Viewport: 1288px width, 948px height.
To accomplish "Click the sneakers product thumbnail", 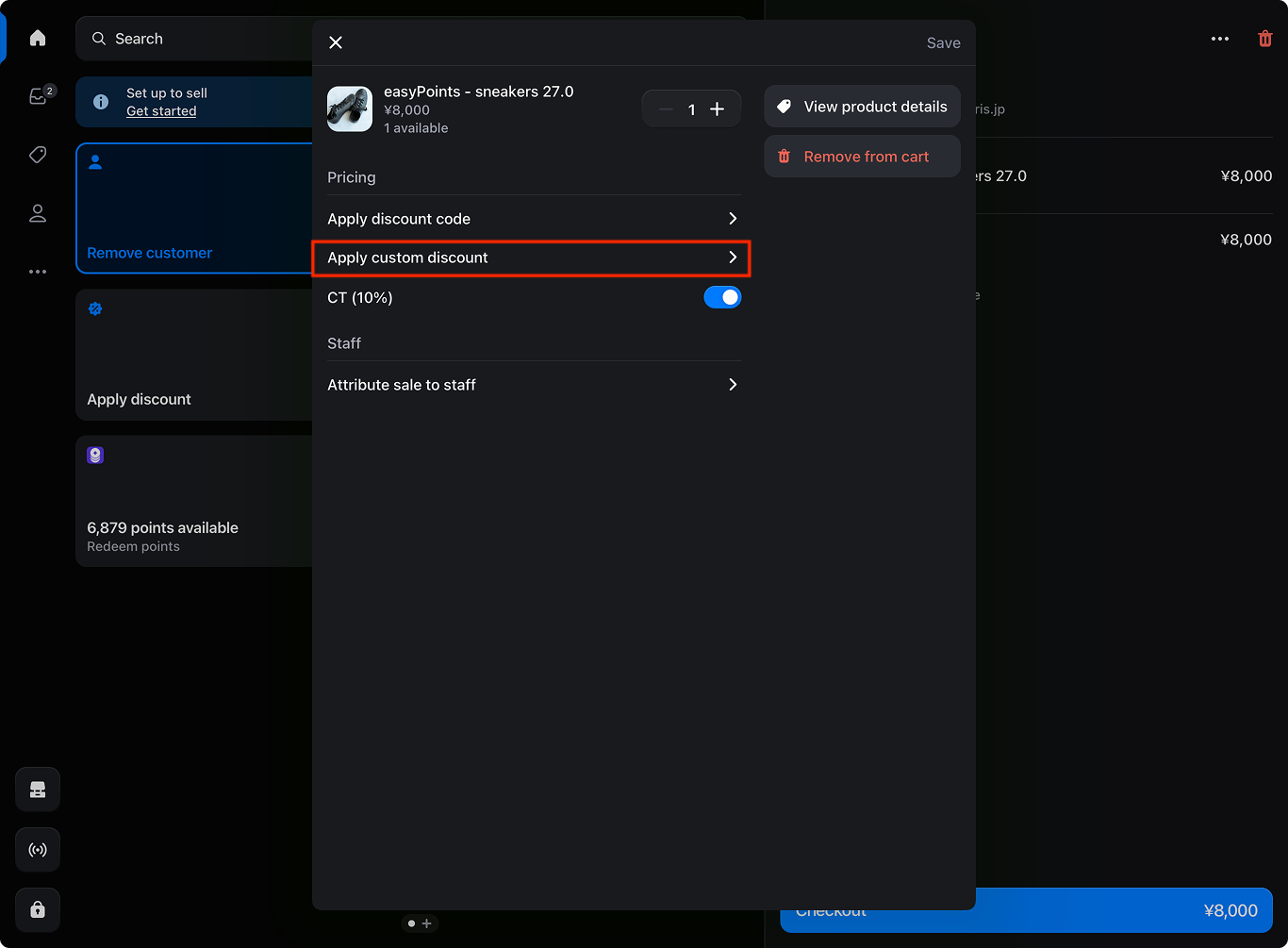I will pos(350,109).
